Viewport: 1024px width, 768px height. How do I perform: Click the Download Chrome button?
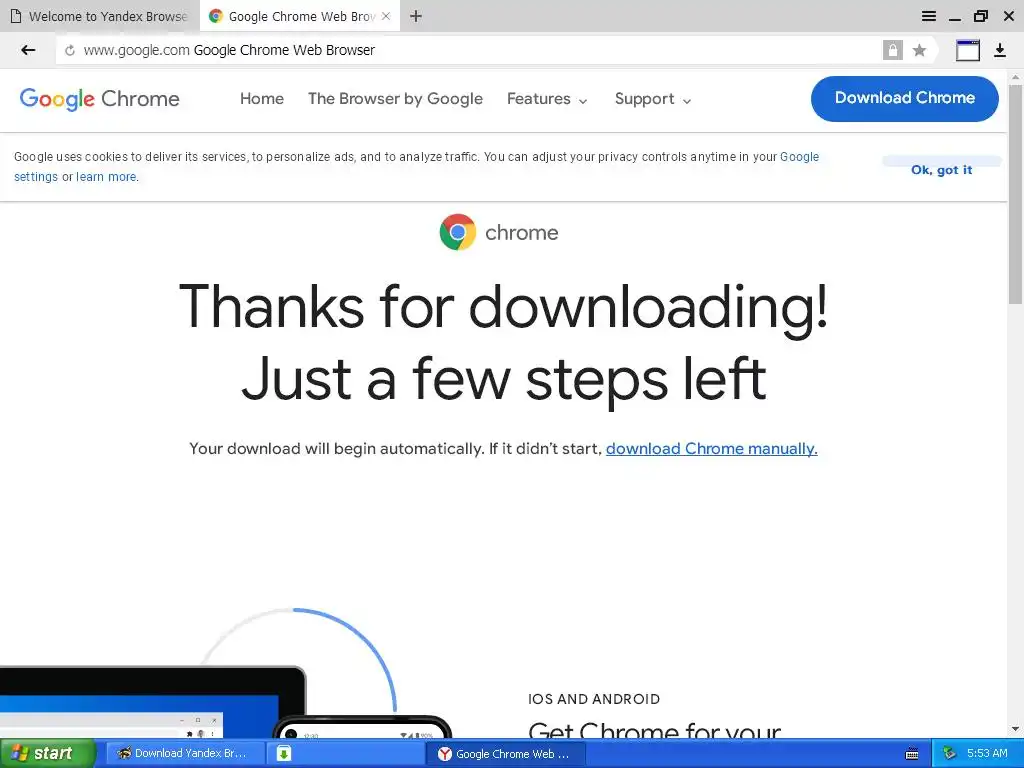pyautogui.click(x=904, y=99)
